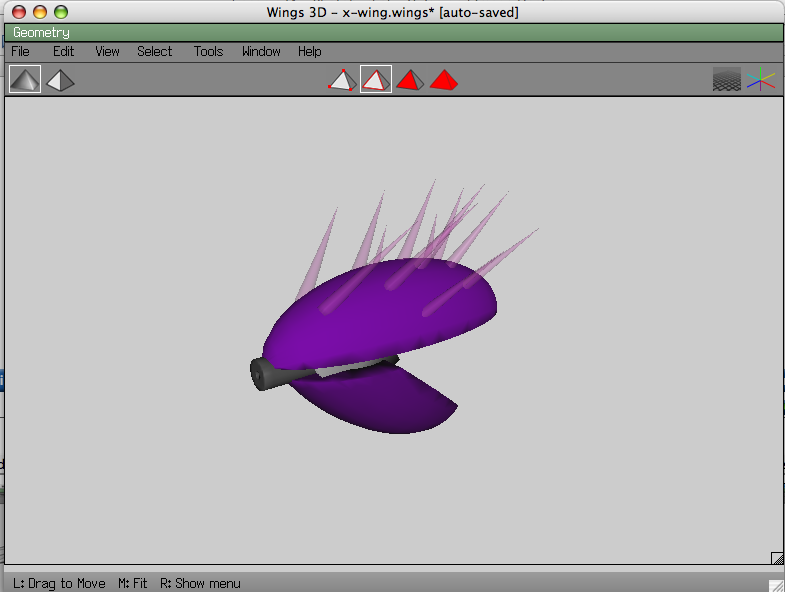Select smooth shaded display mode icon

point(25,79)
